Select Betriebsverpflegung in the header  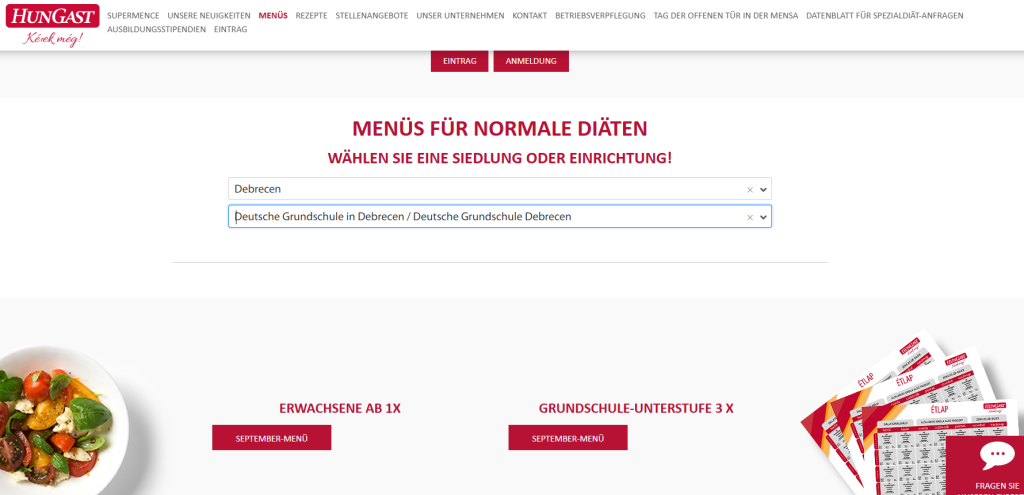click(x=600, y=16)
